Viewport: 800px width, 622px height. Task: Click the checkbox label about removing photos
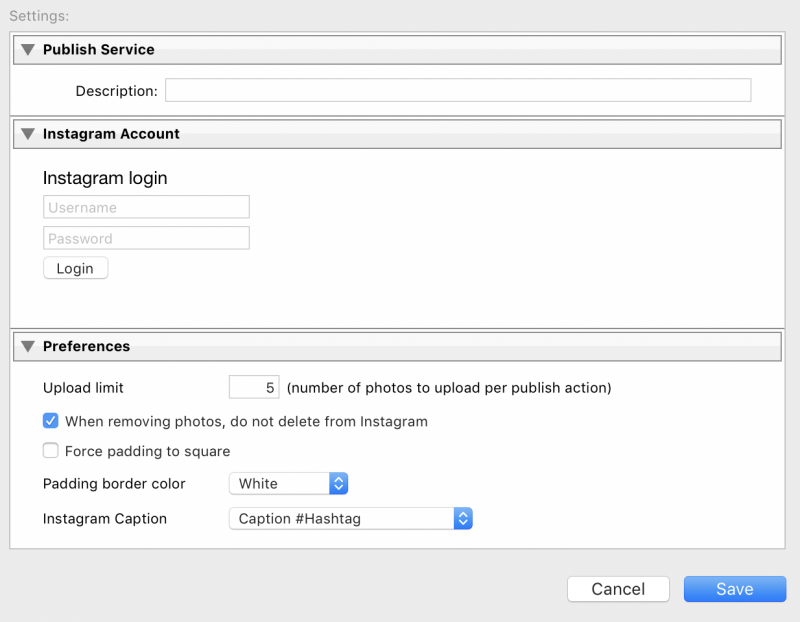pos(246,421)
